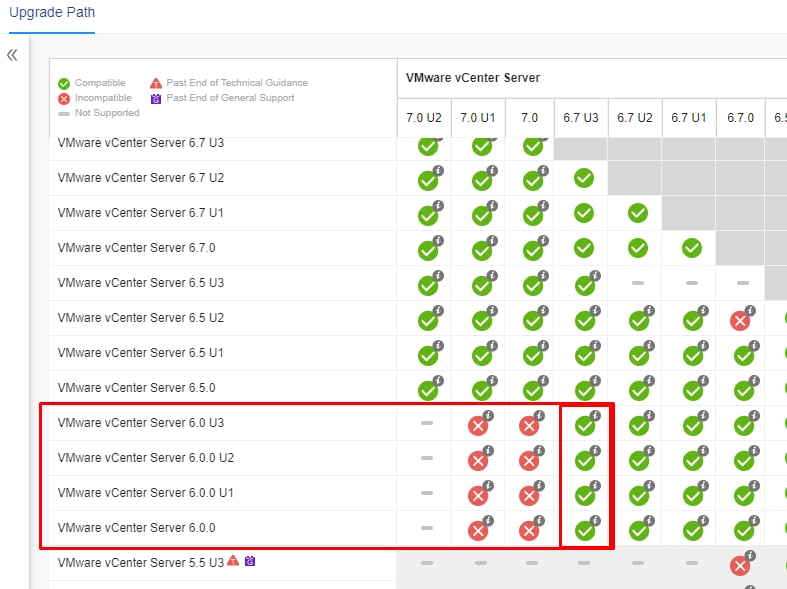Select the 7.0 U1 column header

478,118
